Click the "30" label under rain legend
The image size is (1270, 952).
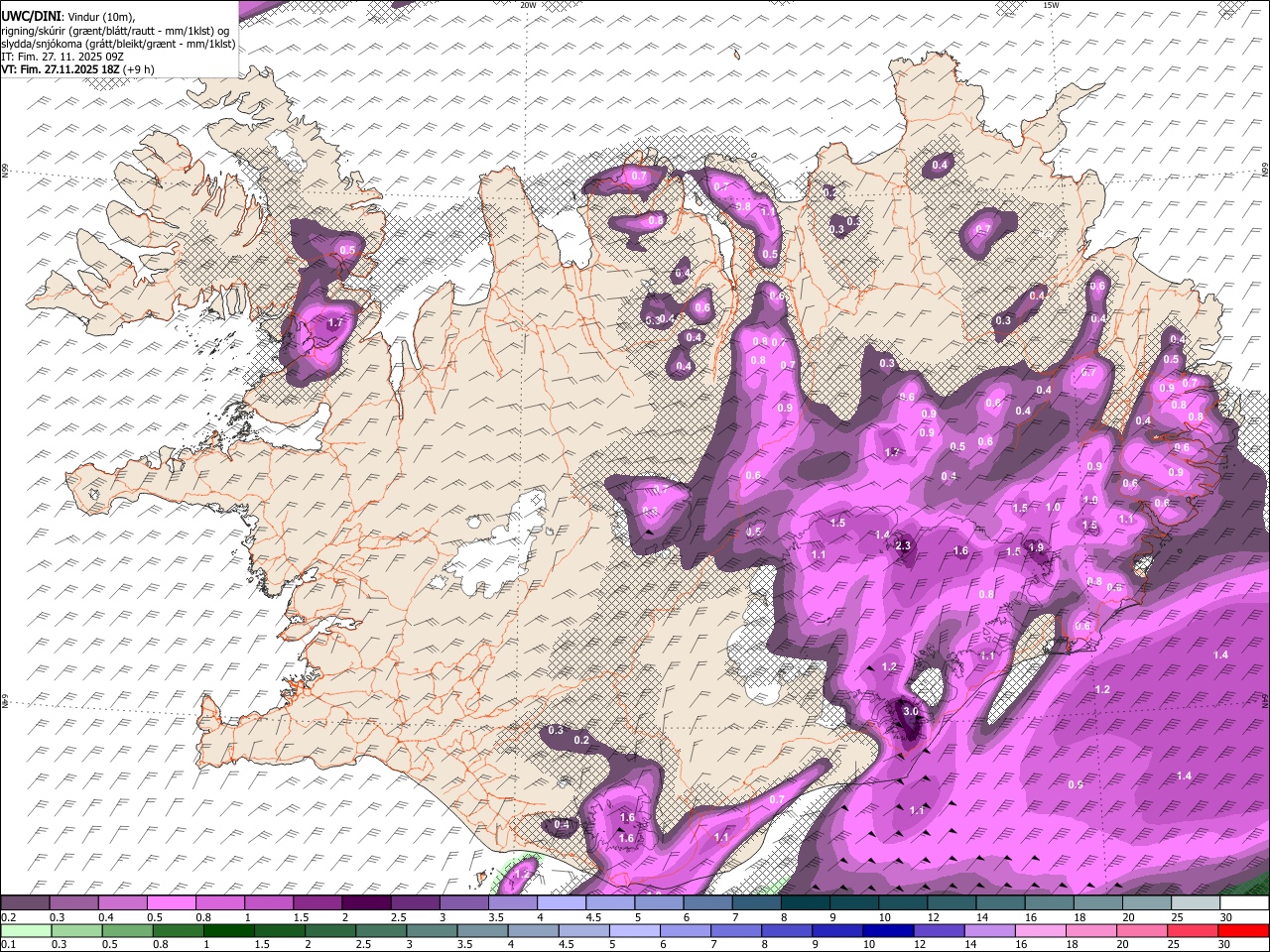tap(1222, 944)
